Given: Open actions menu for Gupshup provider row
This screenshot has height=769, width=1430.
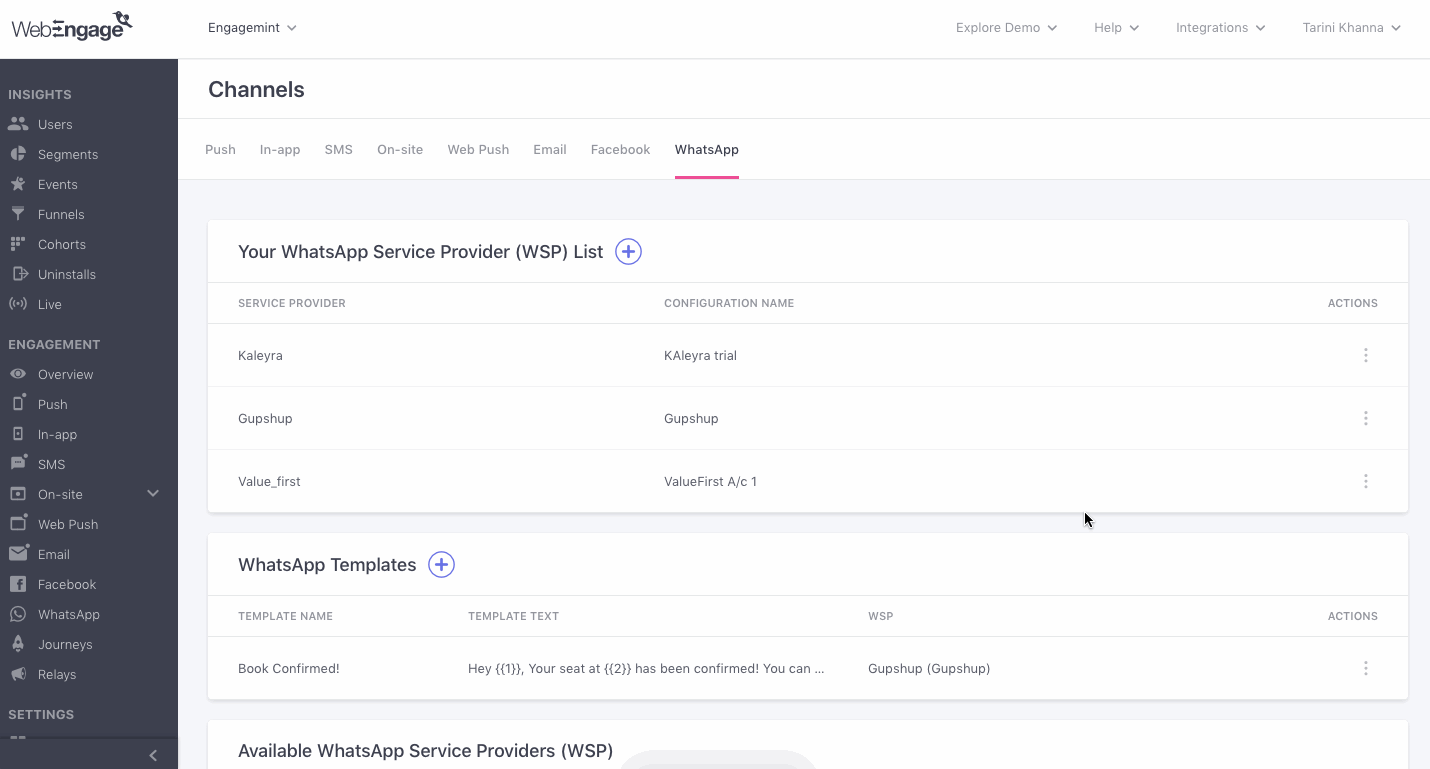Looking at the screenshot, I should [x=1365, y=418].
